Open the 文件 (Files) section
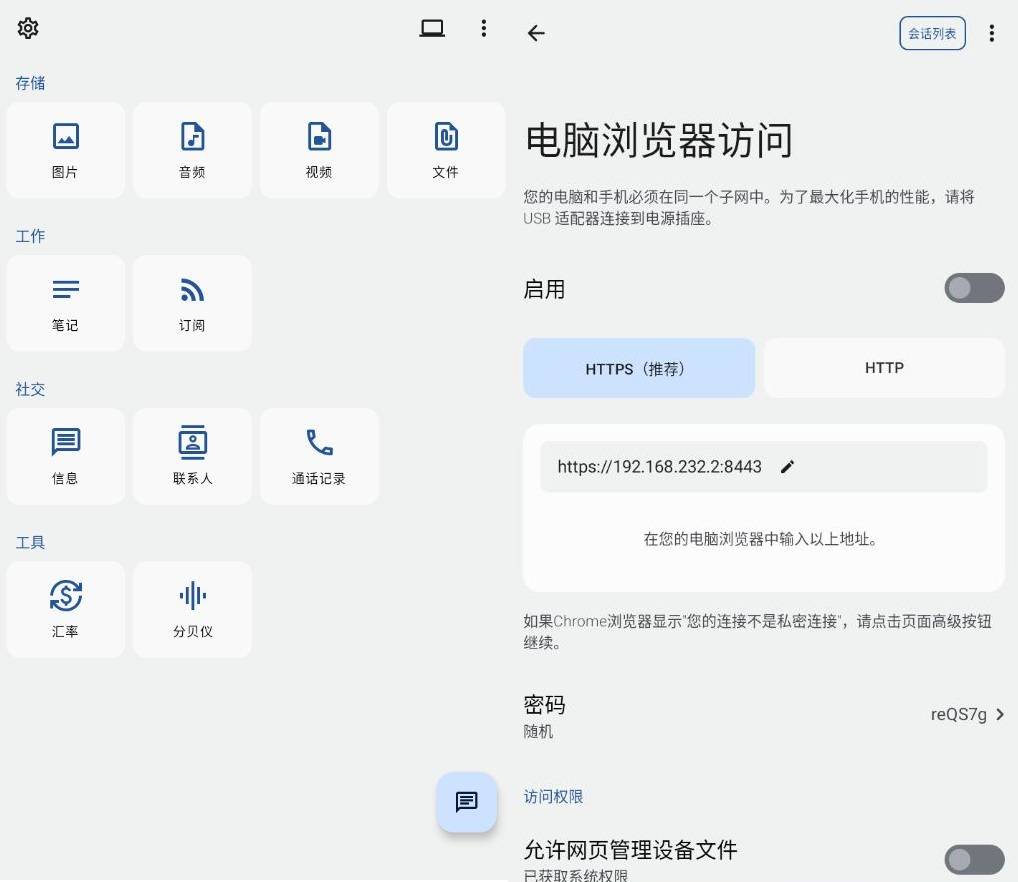Image resolution: width=1018 pixels, height=882 pixels. pos(446,150)
